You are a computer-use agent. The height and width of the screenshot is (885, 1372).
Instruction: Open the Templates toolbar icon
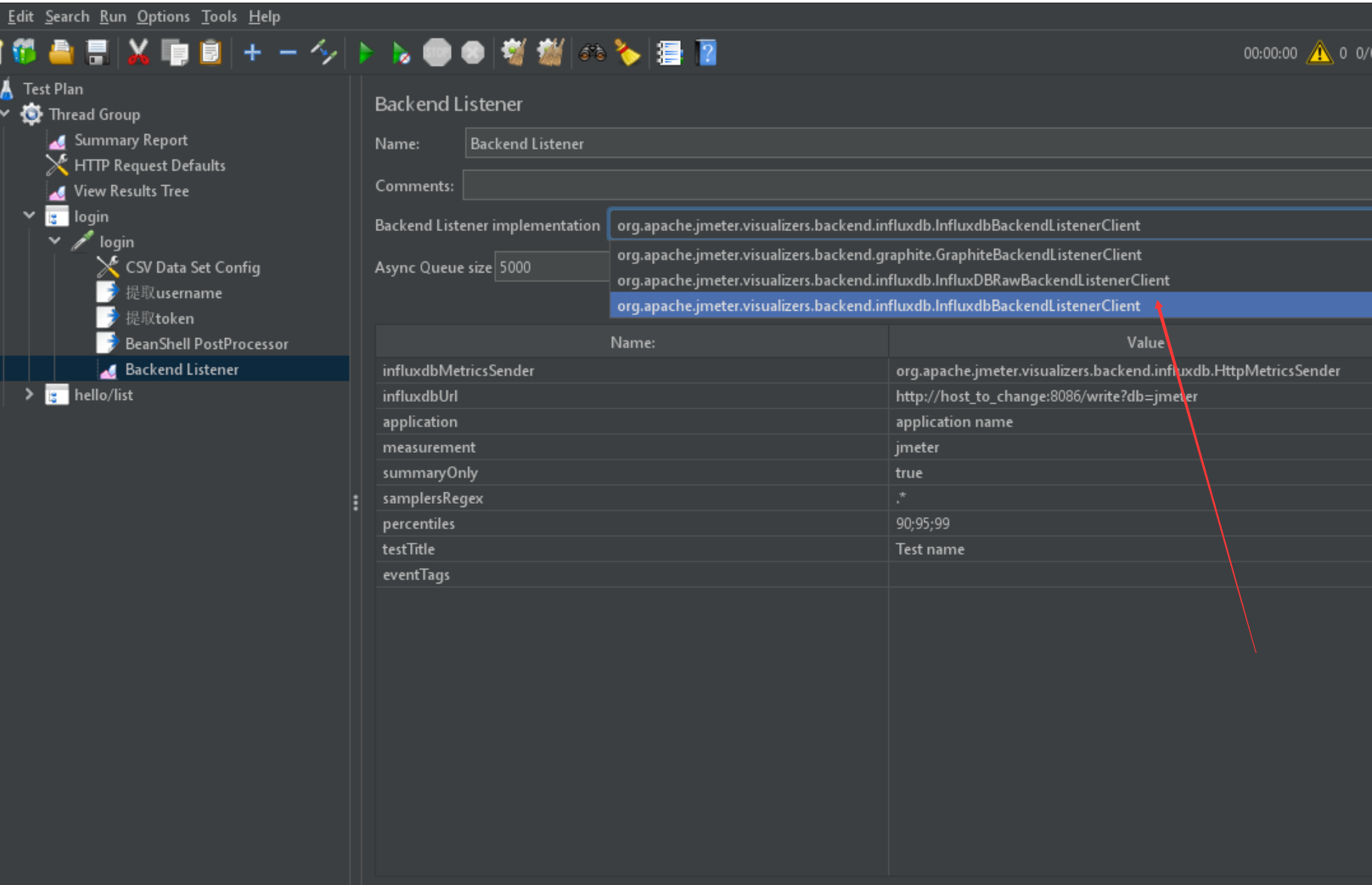(25, 53)
